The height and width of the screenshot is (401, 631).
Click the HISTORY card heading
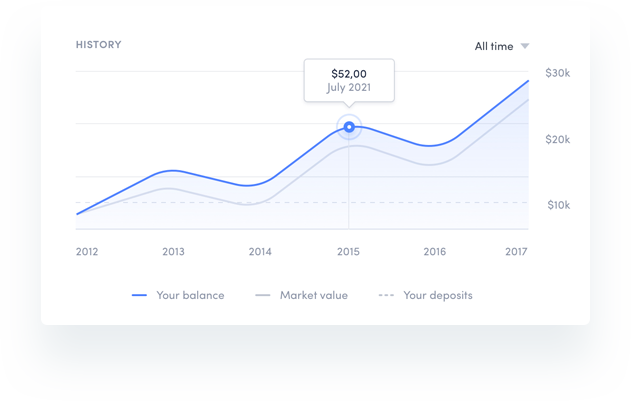click(99, 45)
